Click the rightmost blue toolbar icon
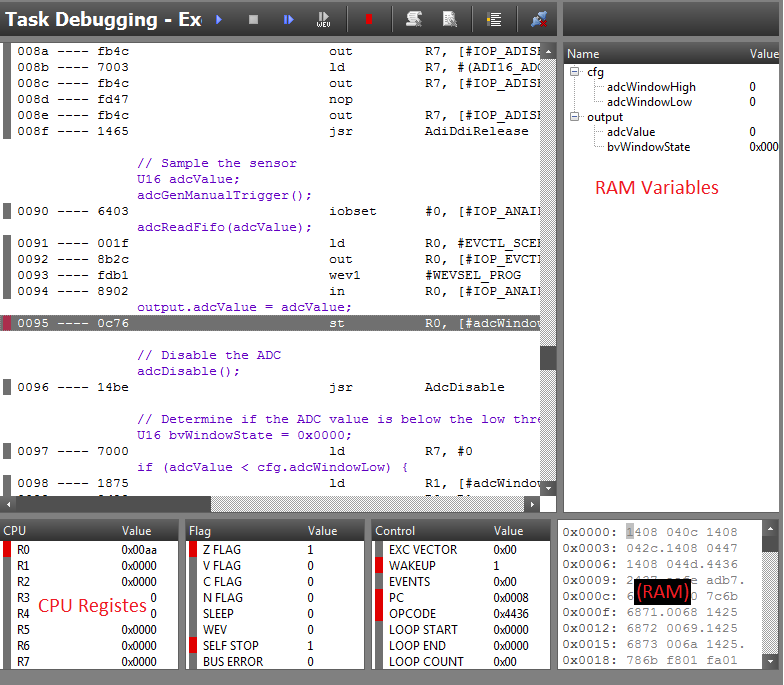This screenshot has width=784, height=685. [539, 19]
